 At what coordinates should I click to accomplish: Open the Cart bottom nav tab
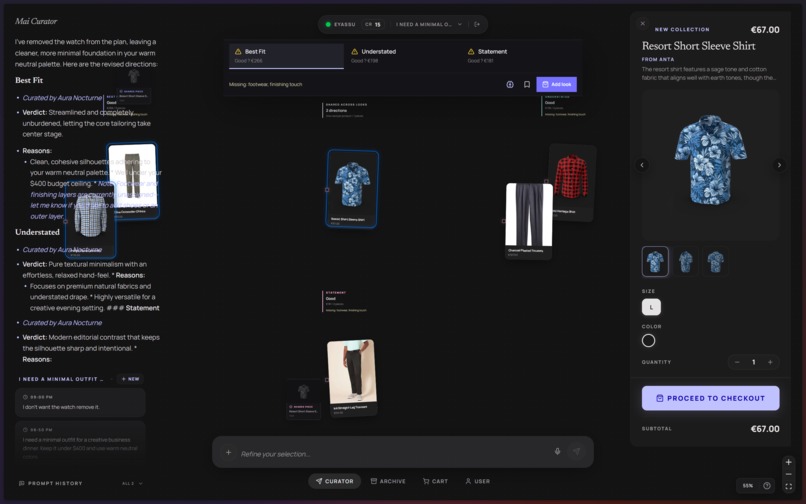tap(435, 481)
